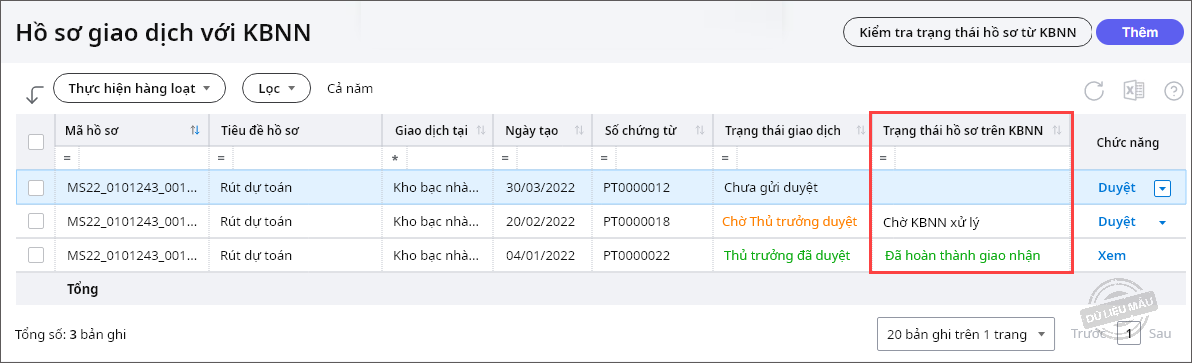The height and width of the screenshot is (363, 1192).
Task: Open help via the question mark icon
Action: [x=1174, y=91]
